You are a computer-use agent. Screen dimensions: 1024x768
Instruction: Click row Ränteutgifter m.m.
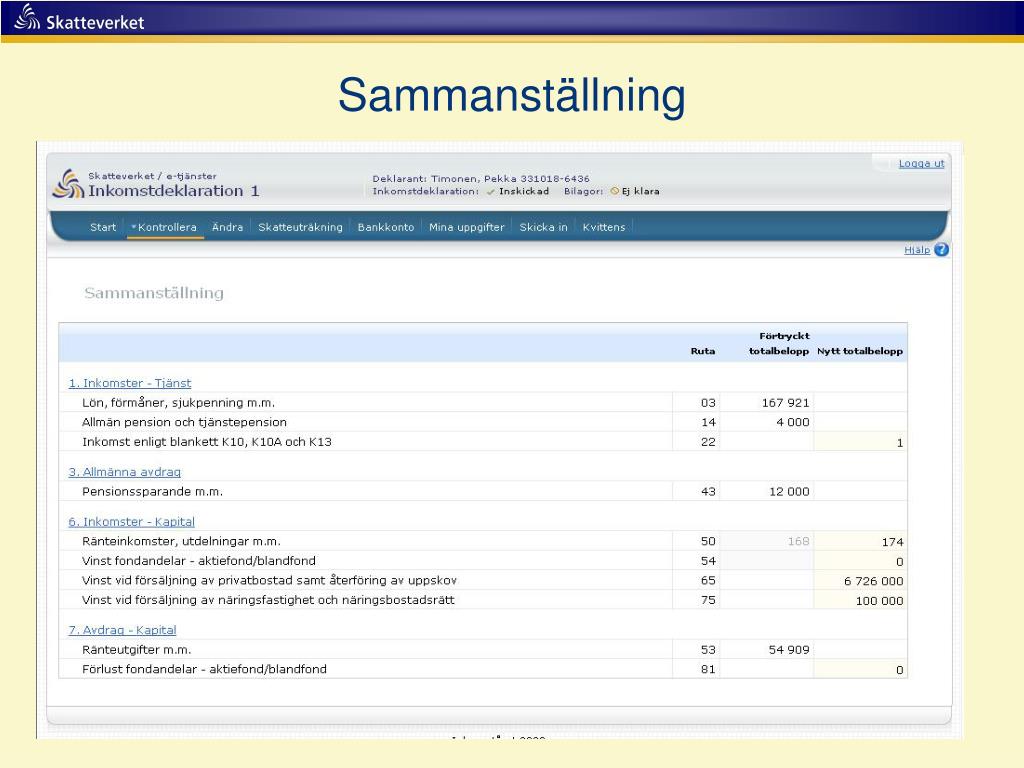click(x=483, y=650)
